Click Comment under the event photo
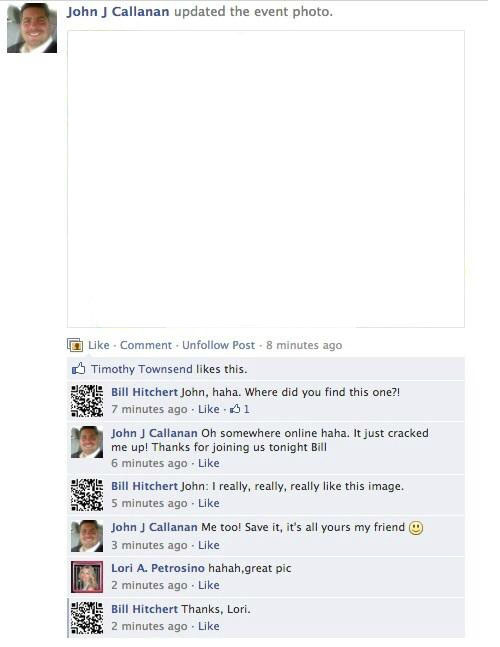Image resolution: width=500 pixels, height=647 pixels. click(x=146, y=345)
